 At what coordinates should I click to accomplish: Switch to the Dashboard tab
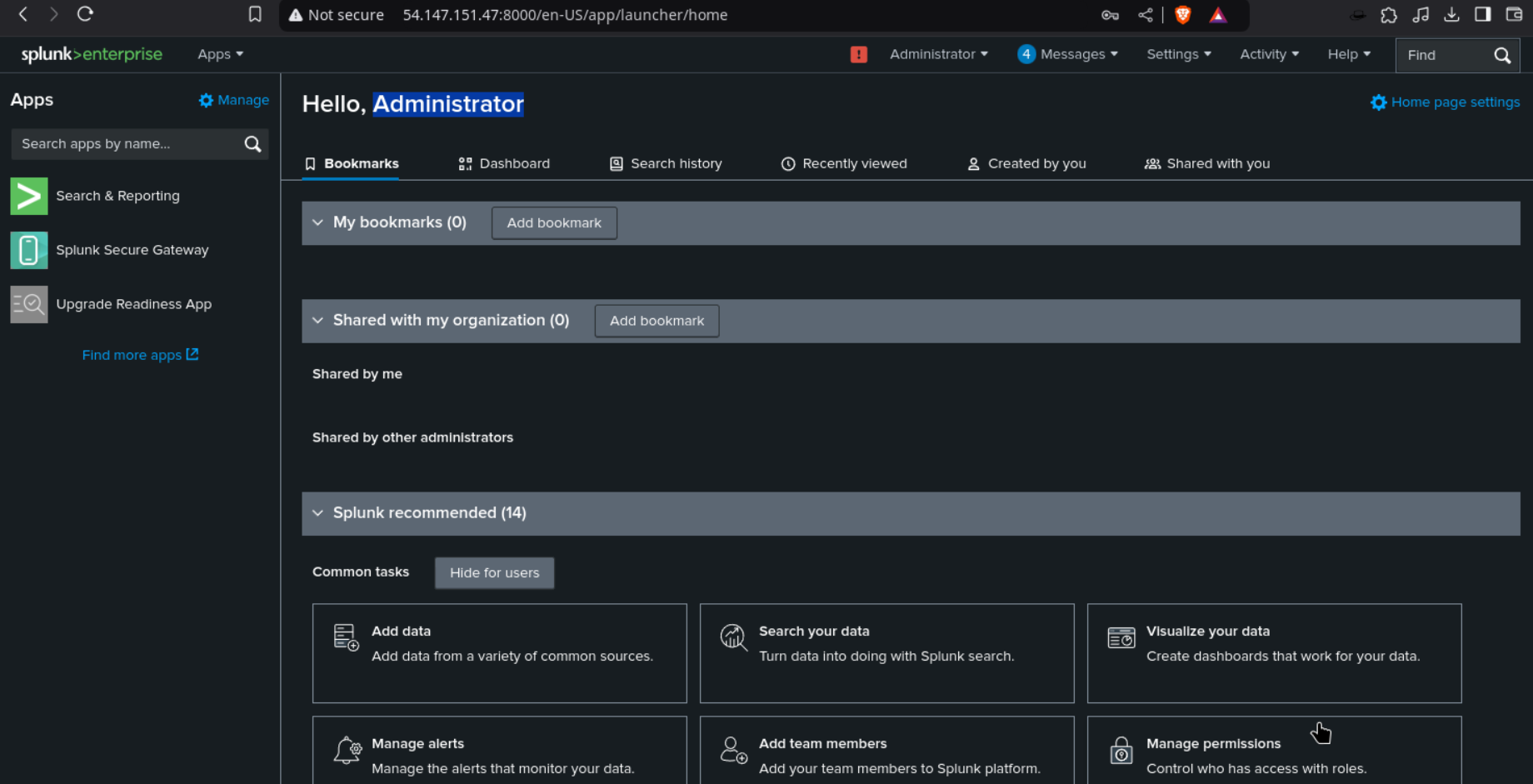coord(504,163)
